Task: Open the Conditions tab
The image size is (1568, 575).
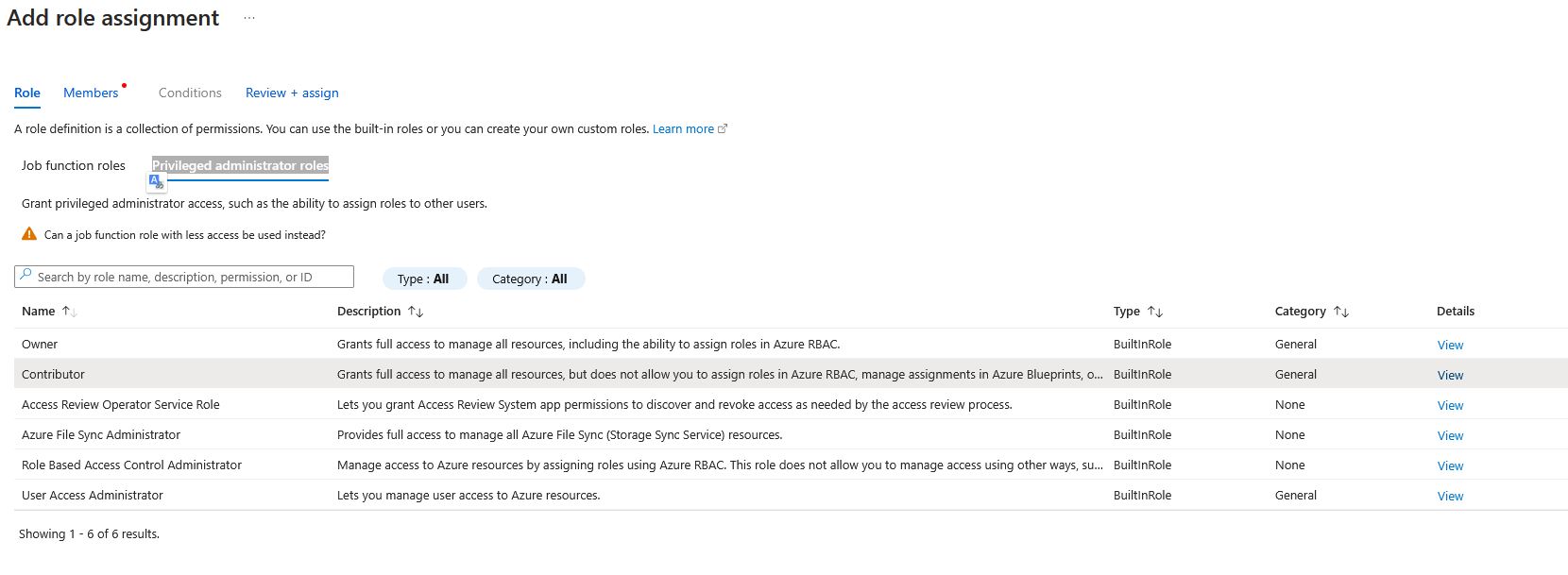Action: [190, 93]
